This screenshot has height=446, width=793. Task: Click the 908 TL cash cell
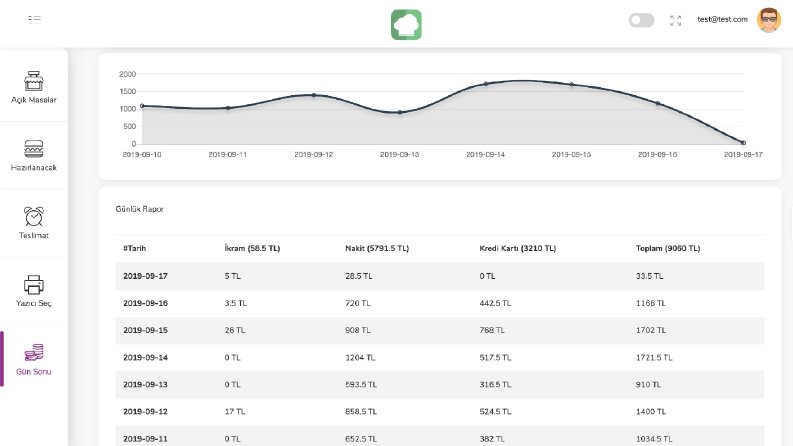(x=358, y=330)
